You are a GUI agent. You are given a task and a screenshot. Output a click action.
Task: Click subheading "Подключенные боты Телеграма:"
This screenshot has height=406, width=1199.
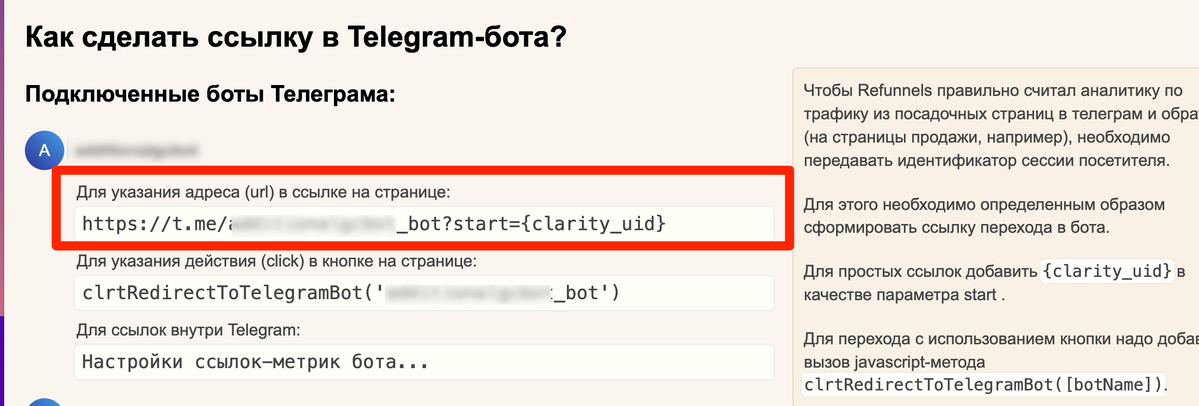tap(210, 96)
